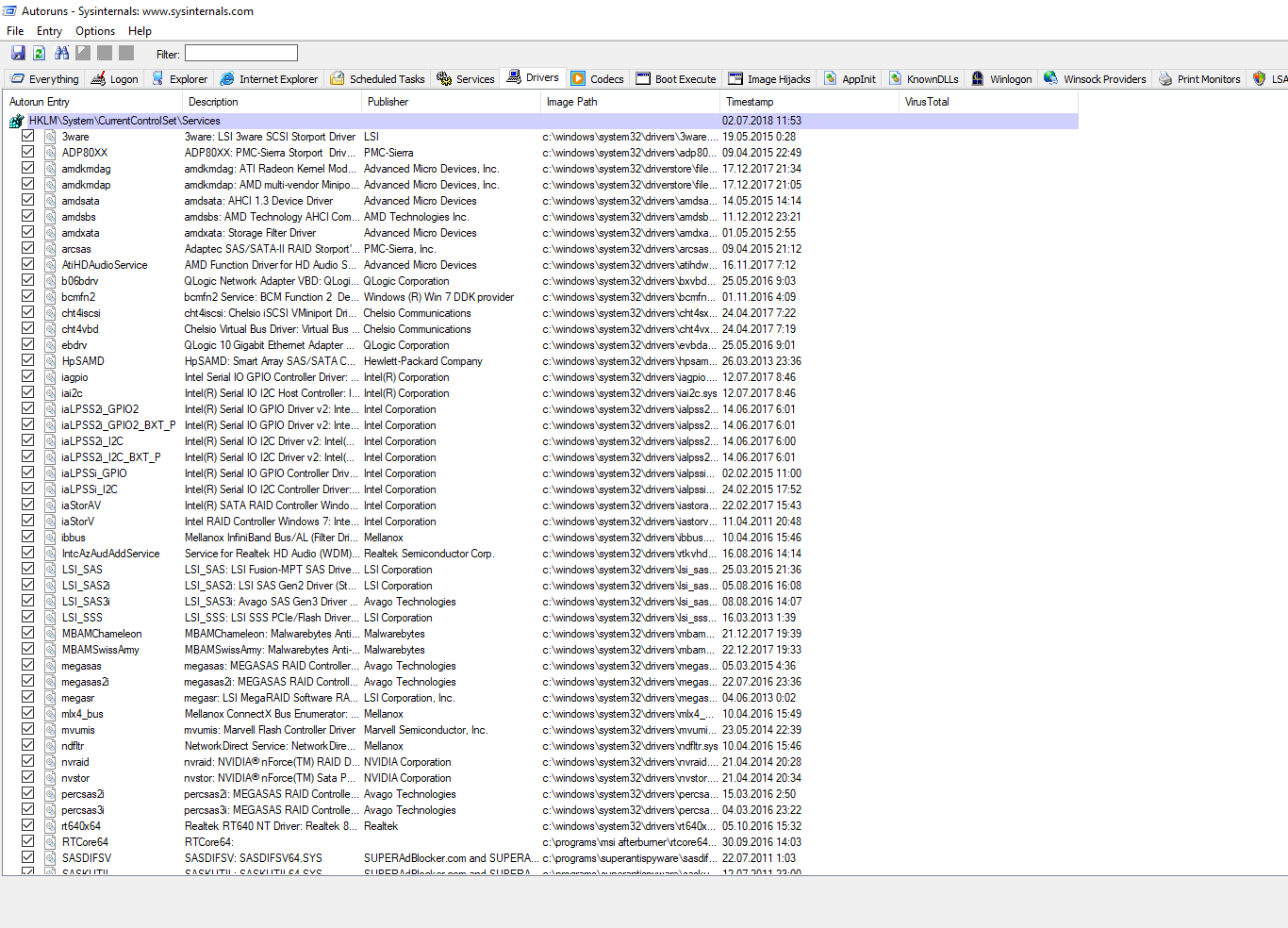Open the Help menu
The width and height of the screenshot is (1288, 928).
140,31
